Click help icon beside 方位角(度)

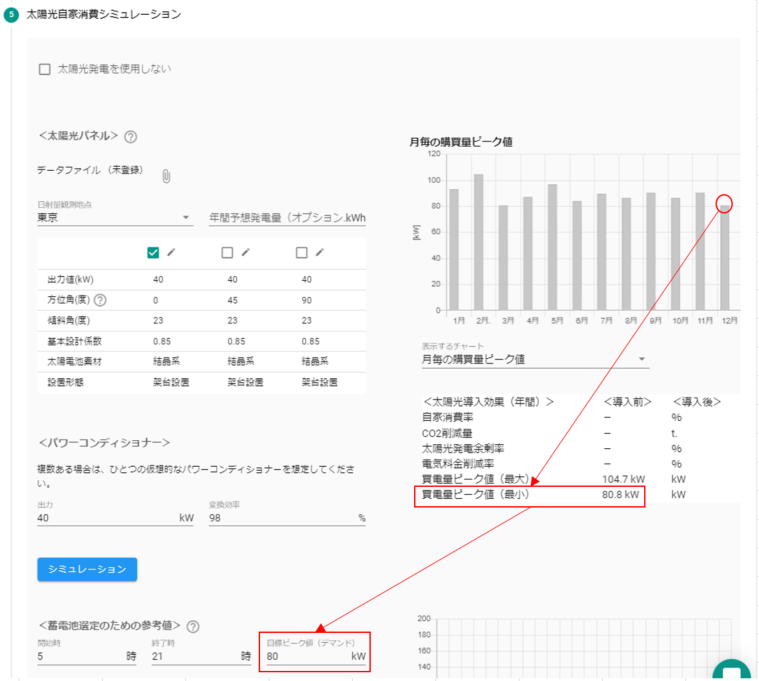(100, 299)
